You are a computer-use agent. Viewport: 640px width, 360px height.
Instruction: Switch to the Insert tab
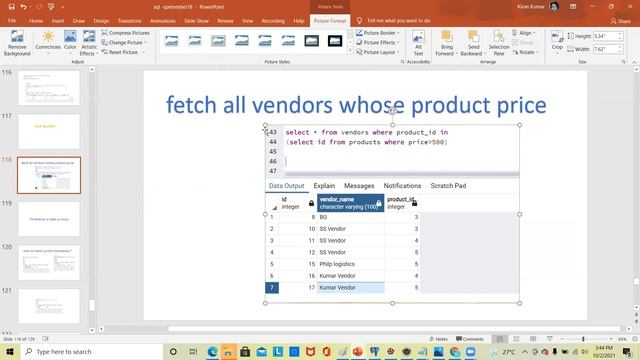[x=58, y=21]
